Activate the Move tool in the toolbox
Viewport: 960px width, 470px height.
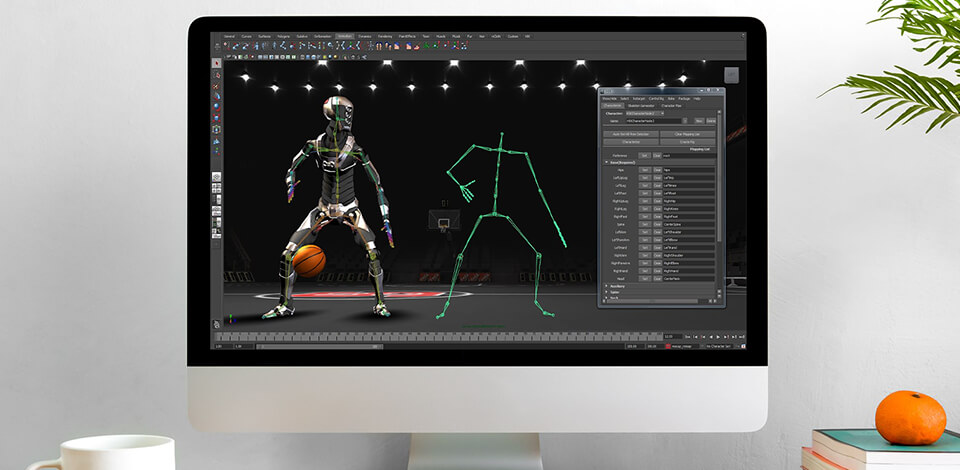[217, 99]
